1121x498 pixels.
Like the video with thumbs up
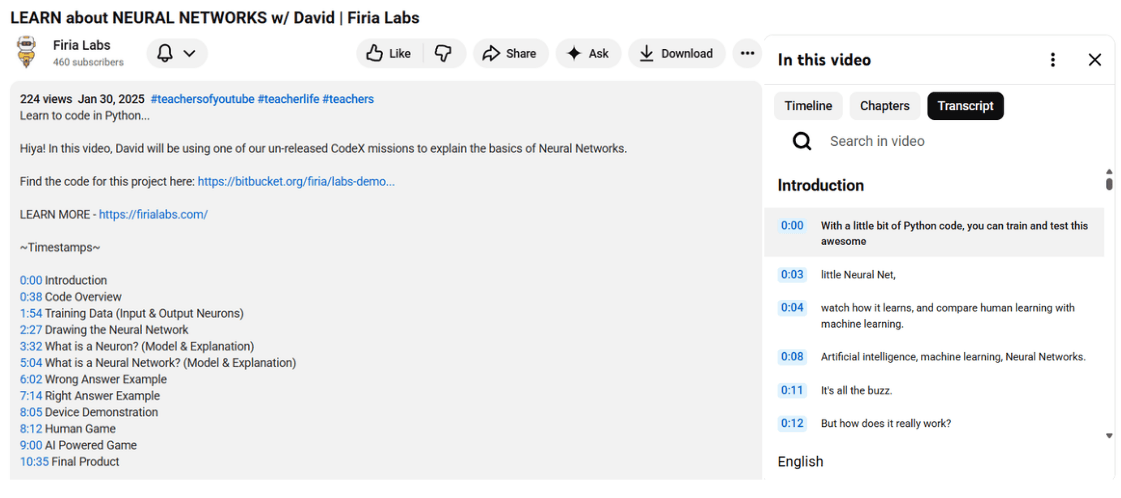[389, 54]
